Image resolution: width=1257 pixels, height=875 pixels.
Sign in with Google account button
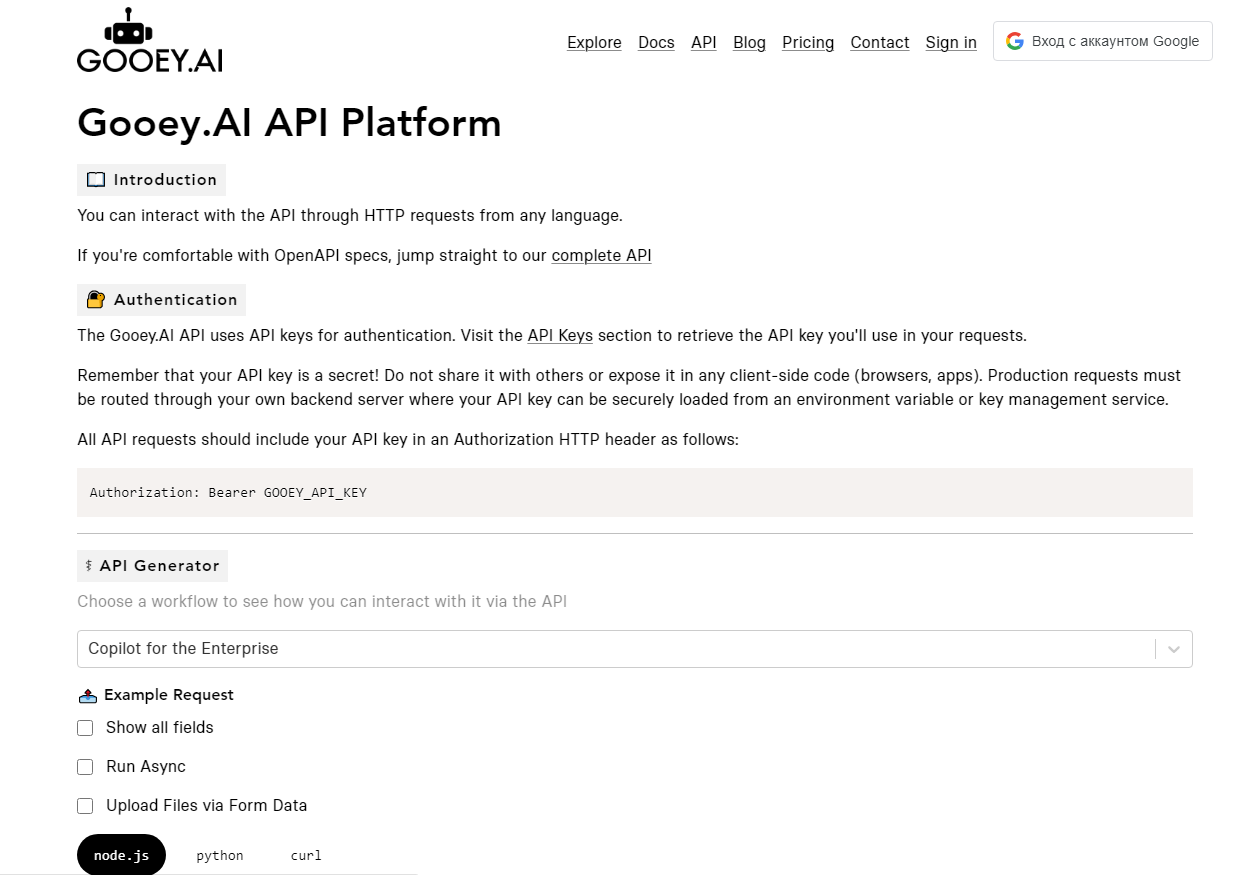click(1103, 41)
